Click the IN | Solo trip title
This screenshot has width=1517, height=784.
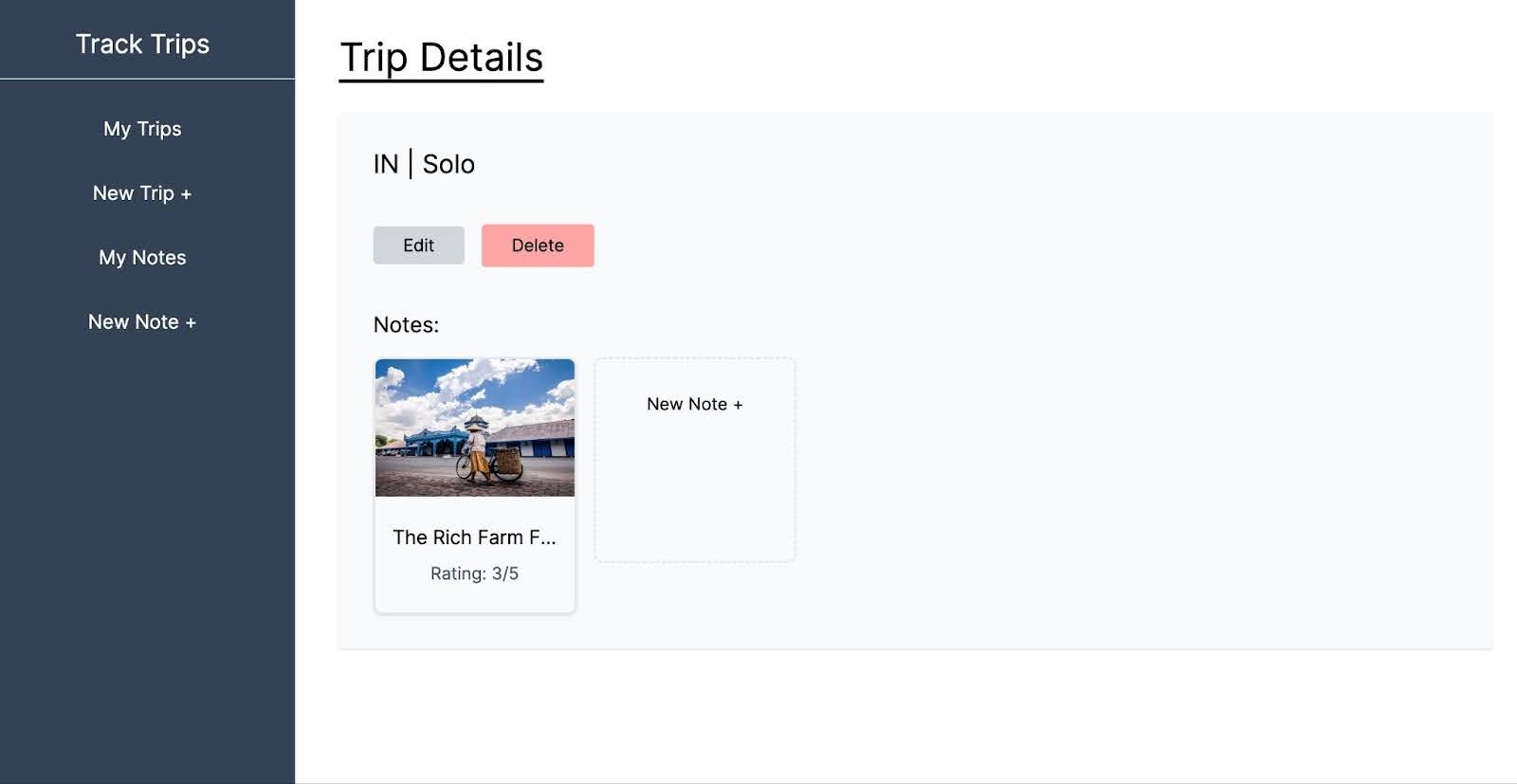tap(424, 164)
